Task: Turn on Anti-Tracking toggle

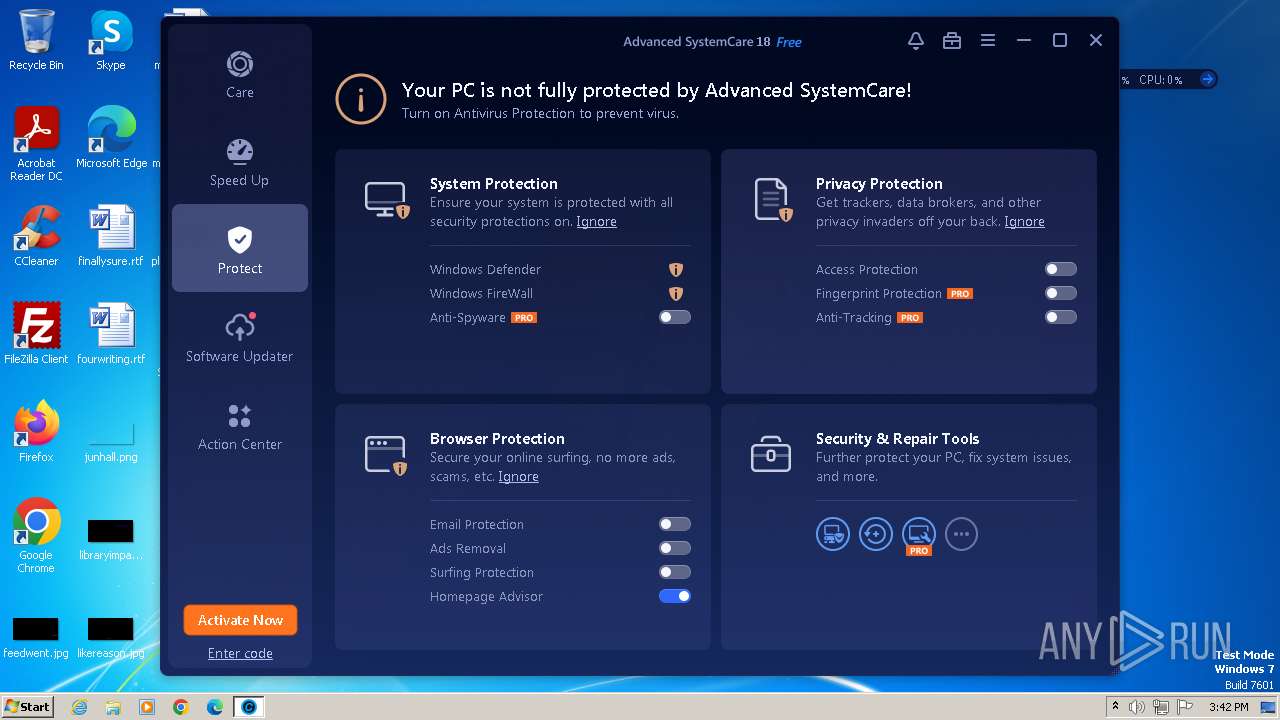Action: point(1061,317)
